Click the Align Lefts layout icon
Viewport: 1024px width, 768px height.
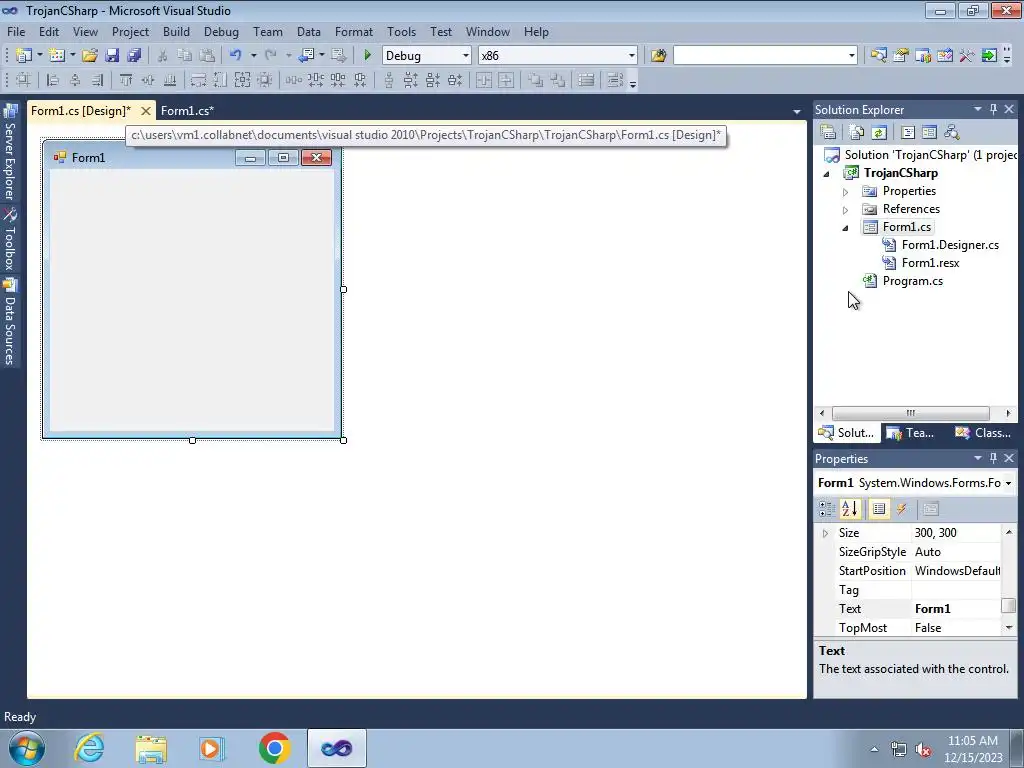53,80
